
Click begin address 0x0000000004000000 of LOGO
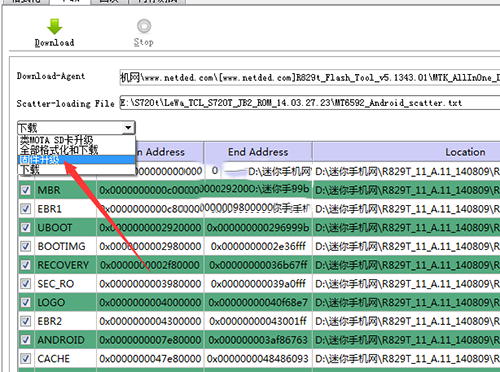[150, 302]
